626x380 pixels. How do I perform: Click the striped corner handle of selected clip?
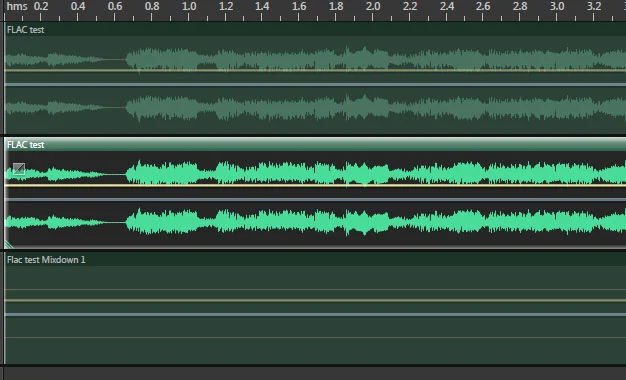pyautogui.click(x=8, y=244)
